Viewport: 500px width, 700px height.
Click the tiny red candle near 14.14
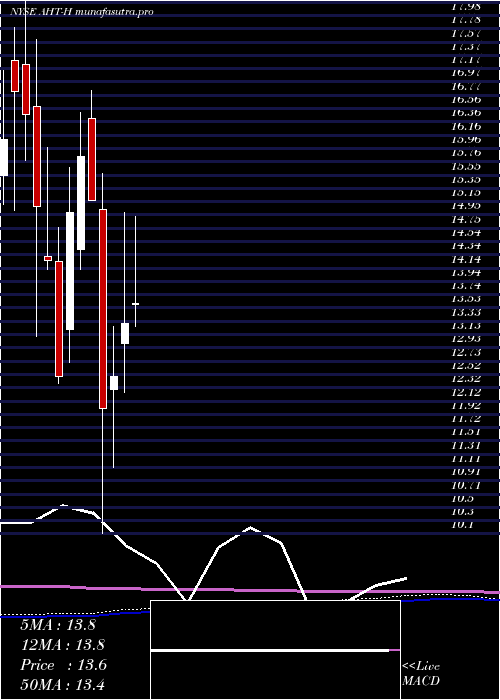[48, 258]
